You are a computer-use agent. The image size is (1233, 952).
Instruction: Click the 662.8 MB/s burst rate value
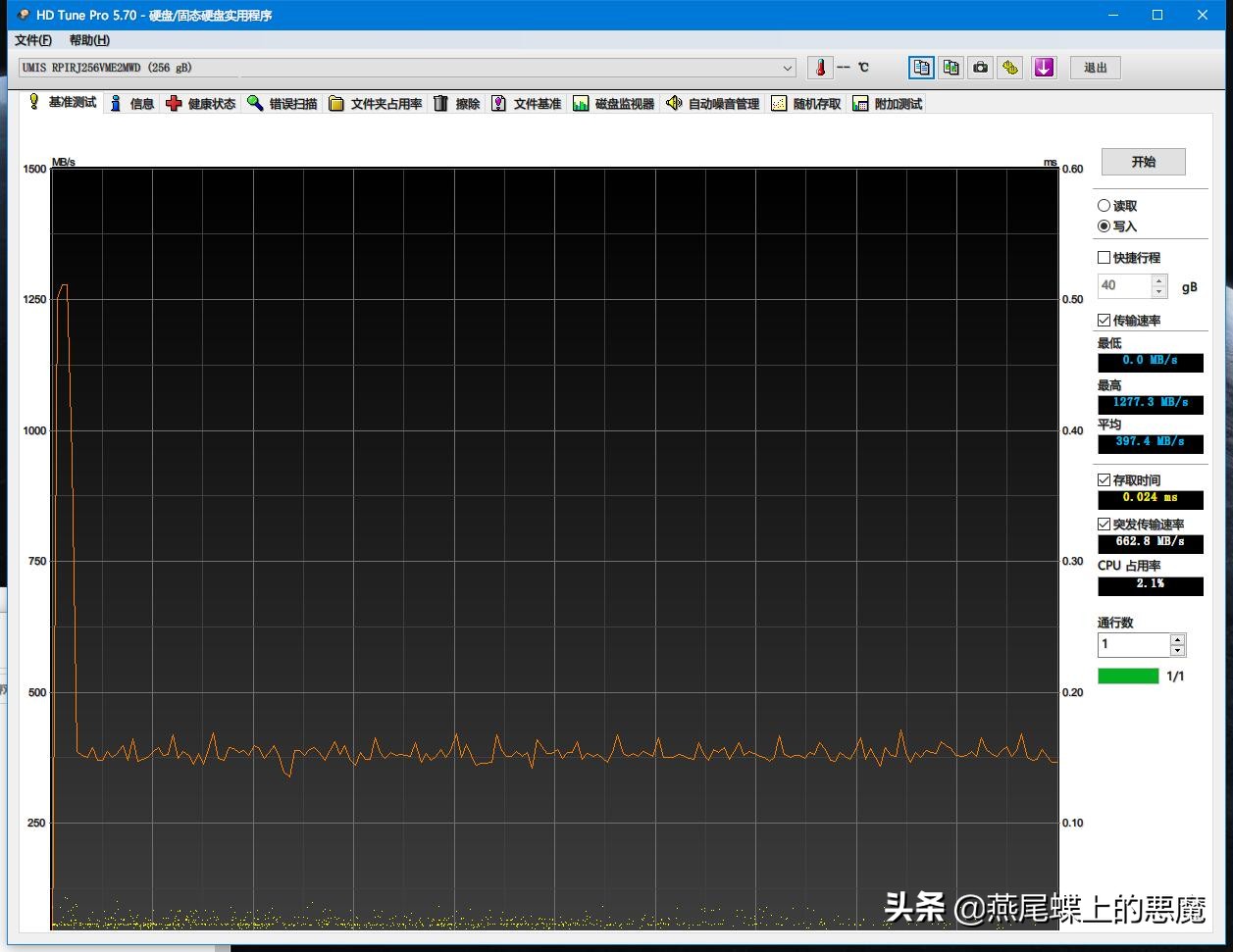coord(1151,543)
